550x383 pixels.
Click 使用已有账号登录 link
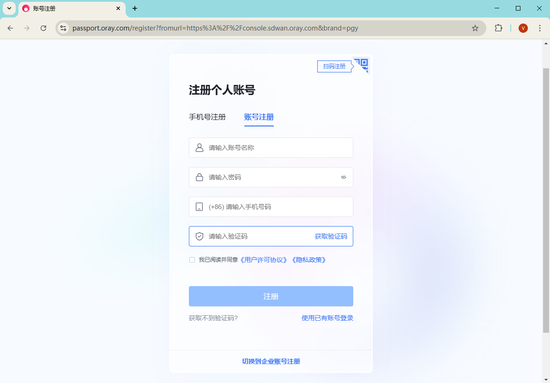pyautogui.click(x=327, y=318)
